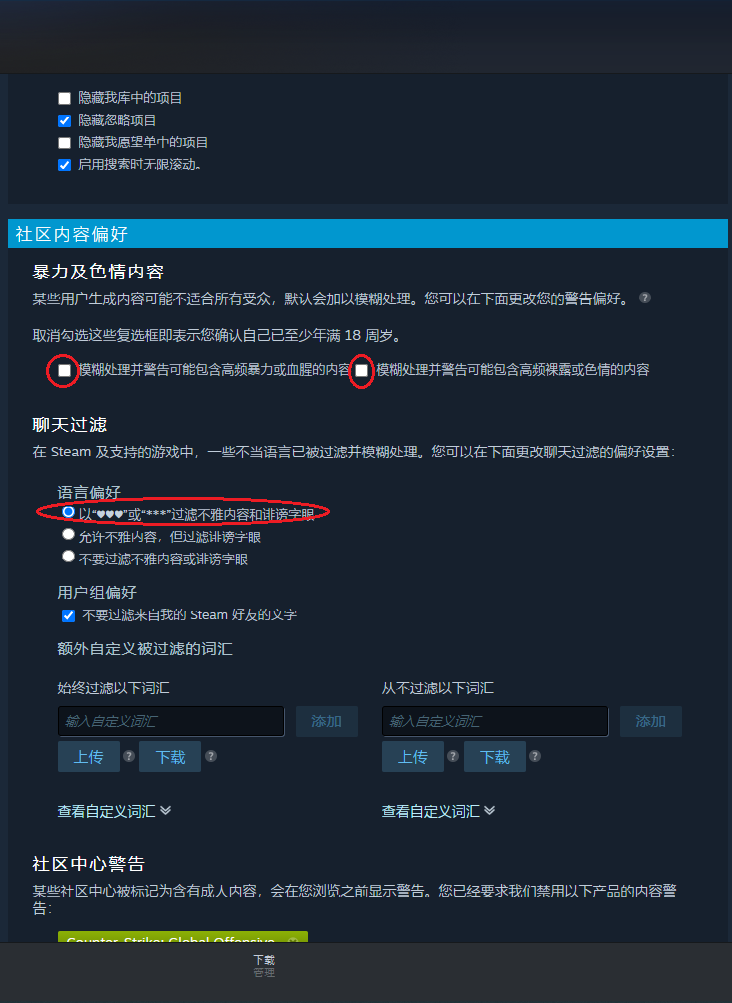Select 不要过滤不雅内容或诽谤字眼 radio option

click(68, 557)
